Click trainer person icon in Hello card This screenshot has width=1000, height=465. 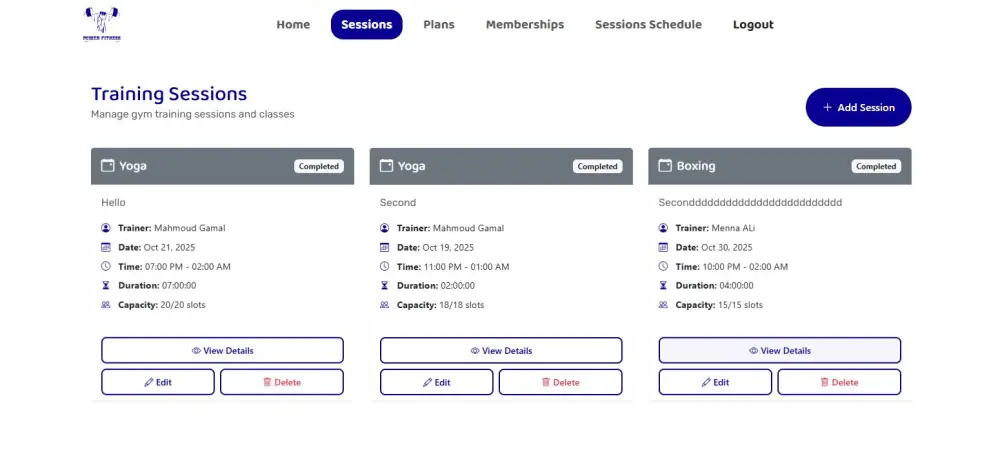[x=106, y=228]
